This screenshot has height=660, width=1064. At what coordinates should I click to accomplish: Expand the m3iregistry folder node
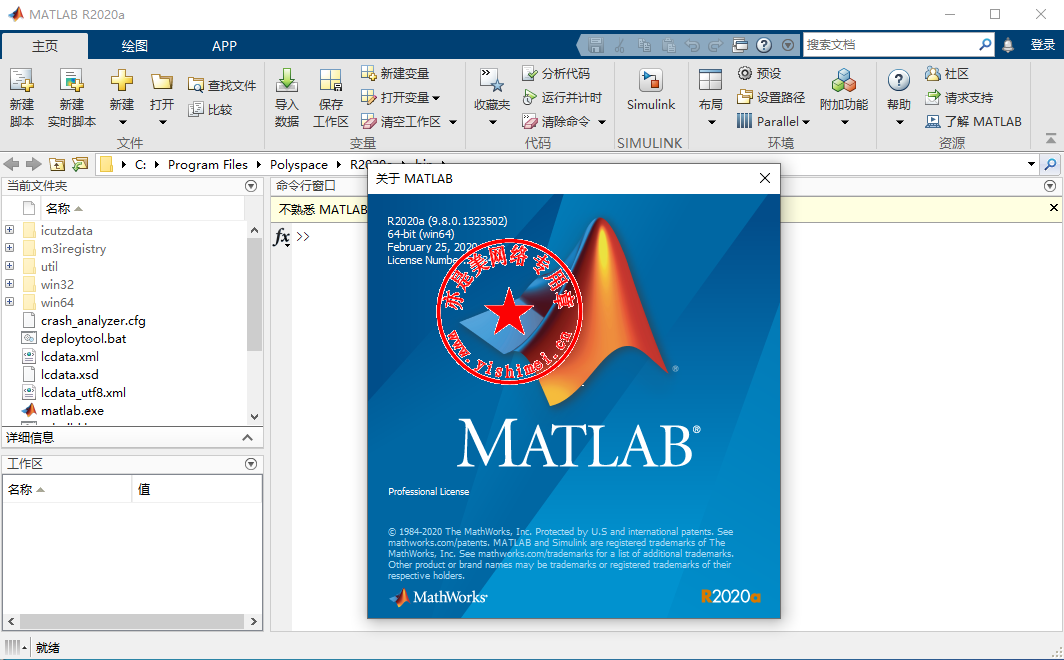coord(10,248)
